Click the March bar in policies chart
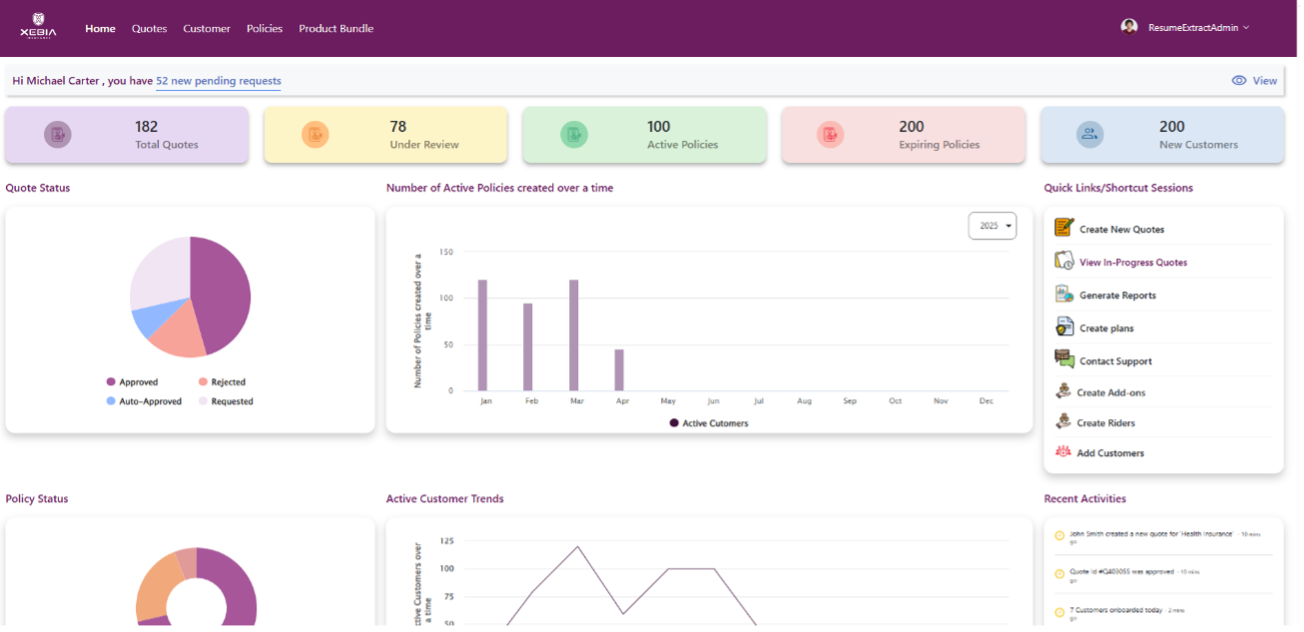The height and width of the screenshot is (632, 1304). point(574,335)
